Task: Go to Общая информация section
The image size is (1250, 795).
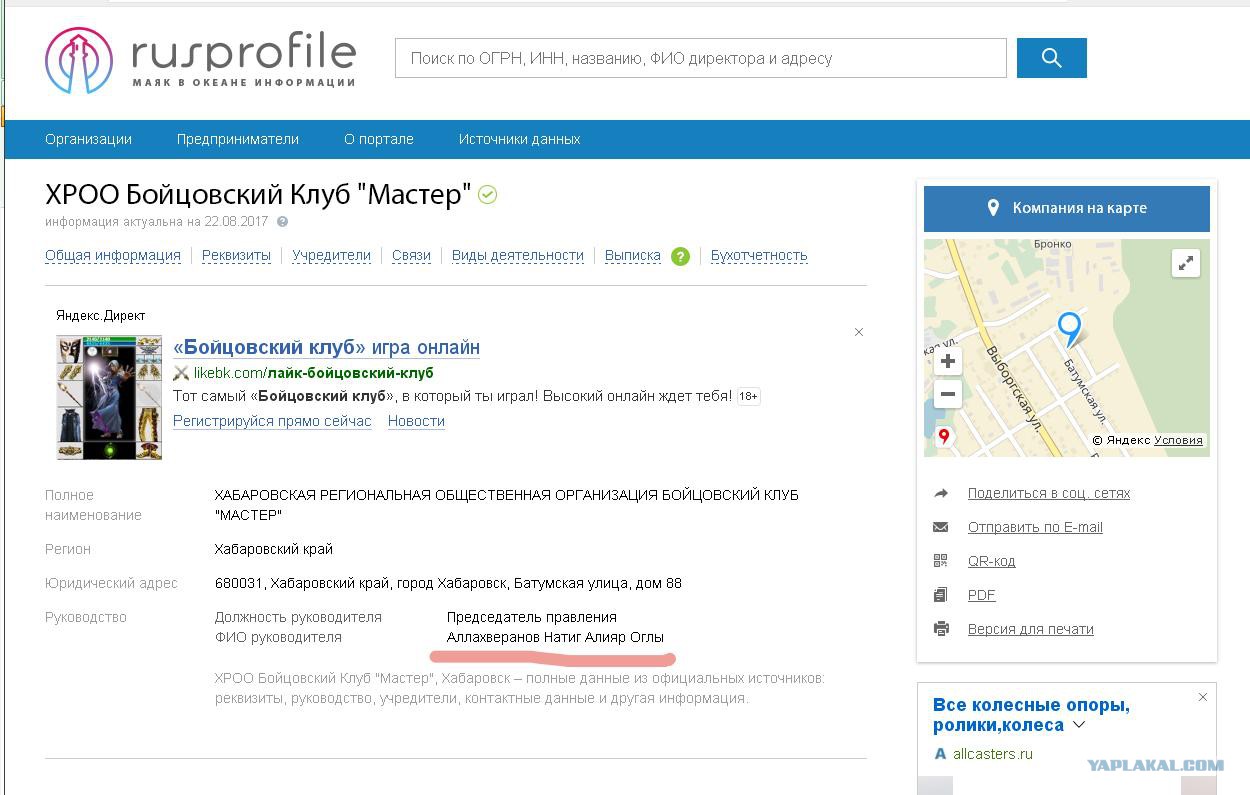Action: (x=113, y=255)
